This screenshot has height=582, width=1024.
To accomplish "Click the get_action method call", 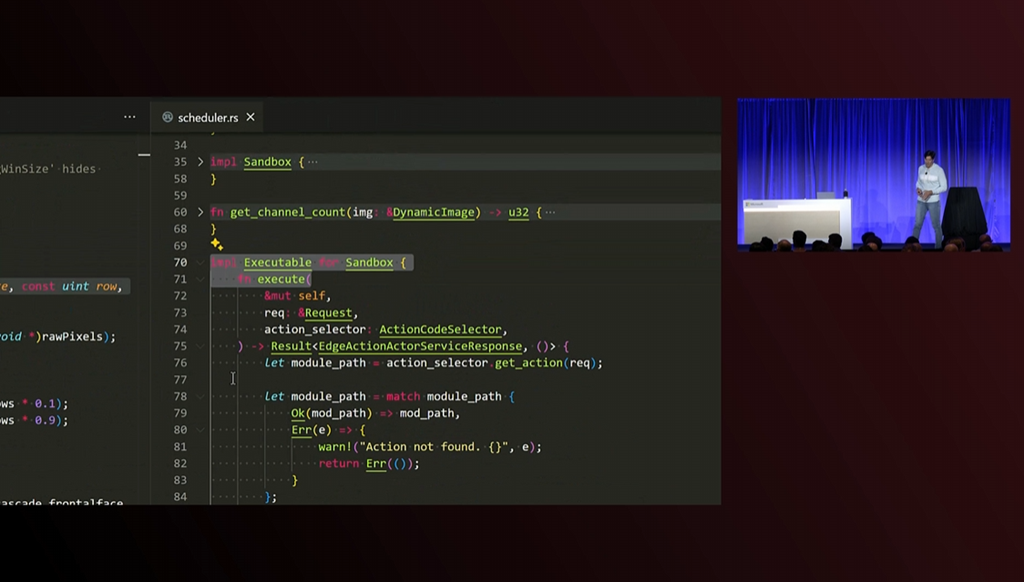I will (x=528, y=363).
